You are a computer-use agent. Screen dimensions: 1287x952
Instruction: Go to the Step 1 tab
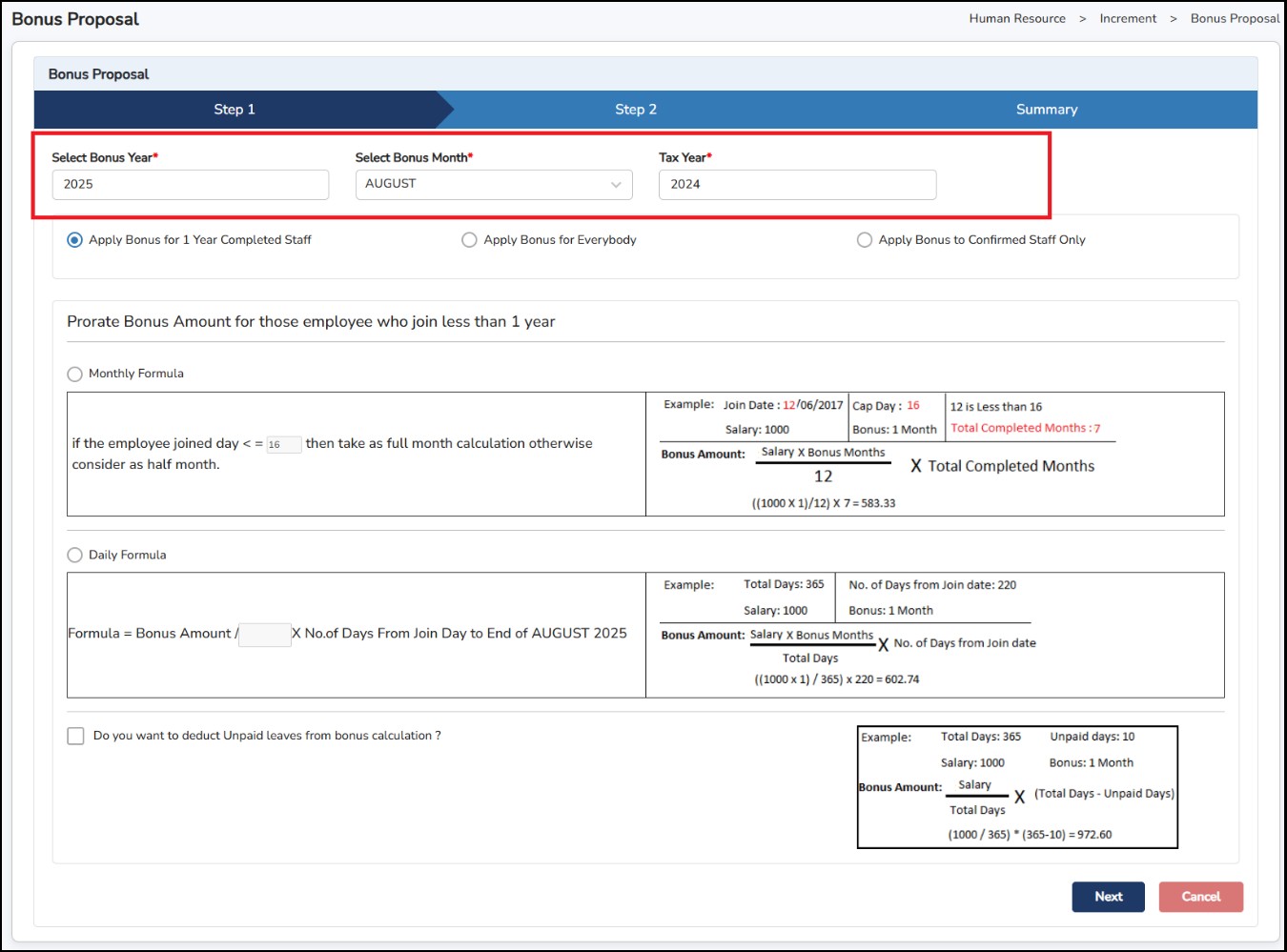tap(235, 110)
